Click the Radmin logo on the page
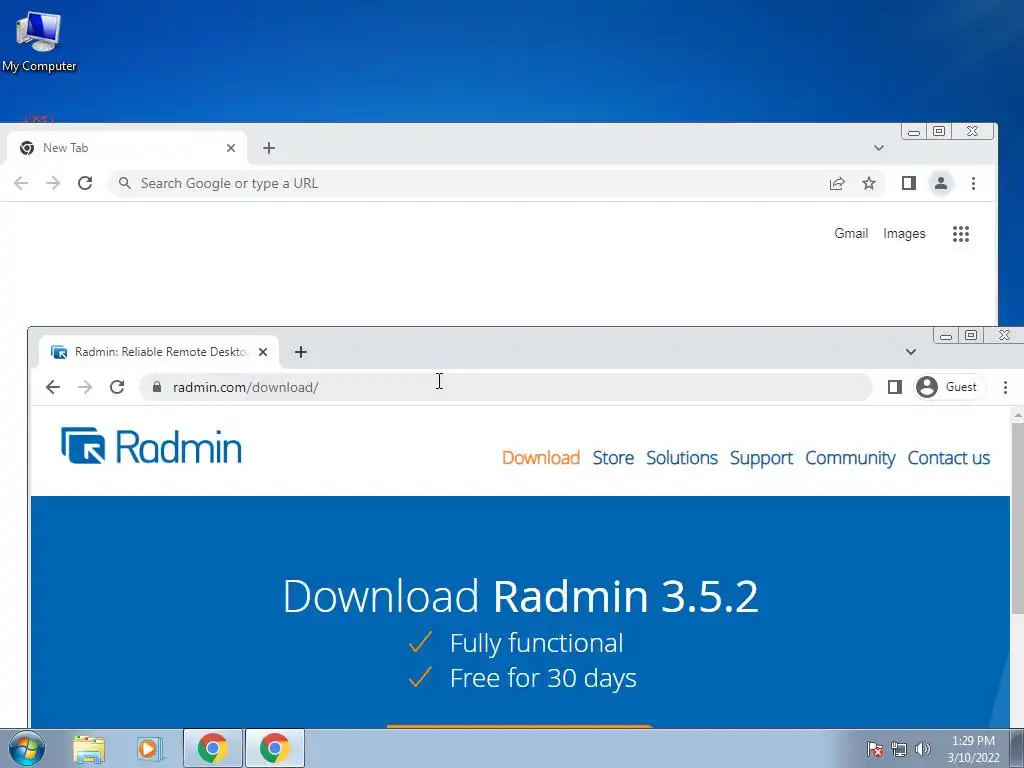 (151, 446)
